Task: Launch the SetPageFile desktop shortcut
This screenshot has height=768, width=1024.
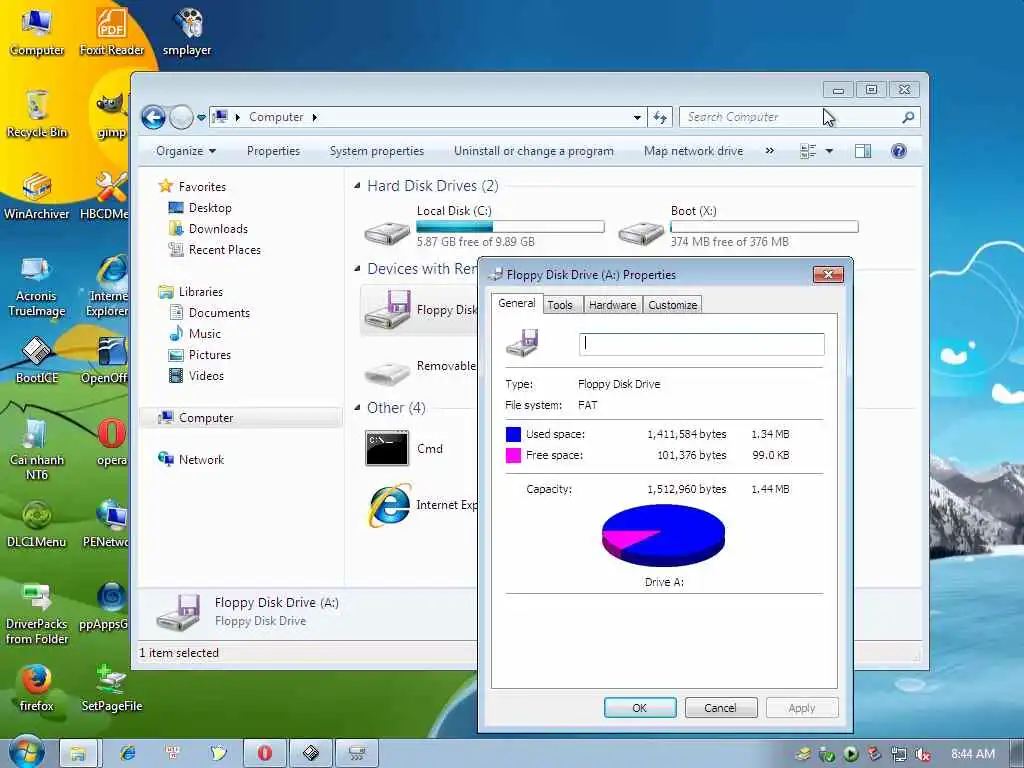Action: point(112,688)
